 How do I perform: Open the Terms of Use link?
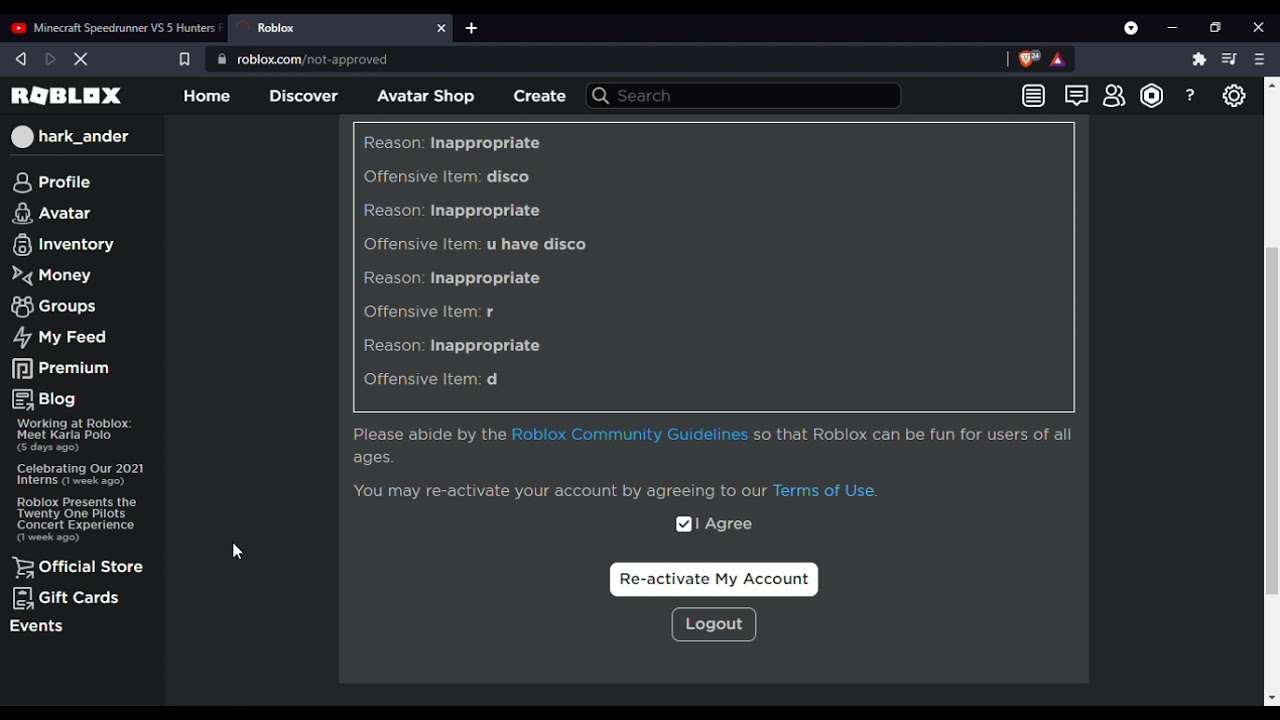point(823,491)
